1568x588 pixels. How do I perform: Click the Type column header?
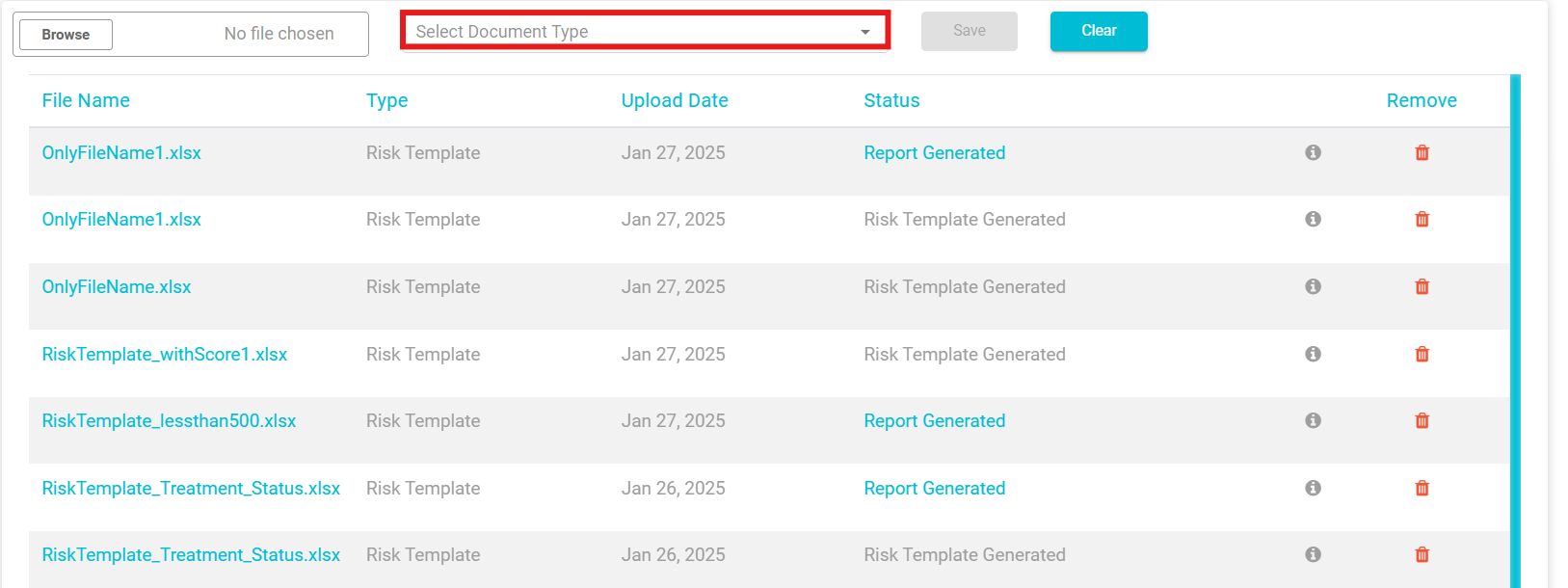point(386,100)
